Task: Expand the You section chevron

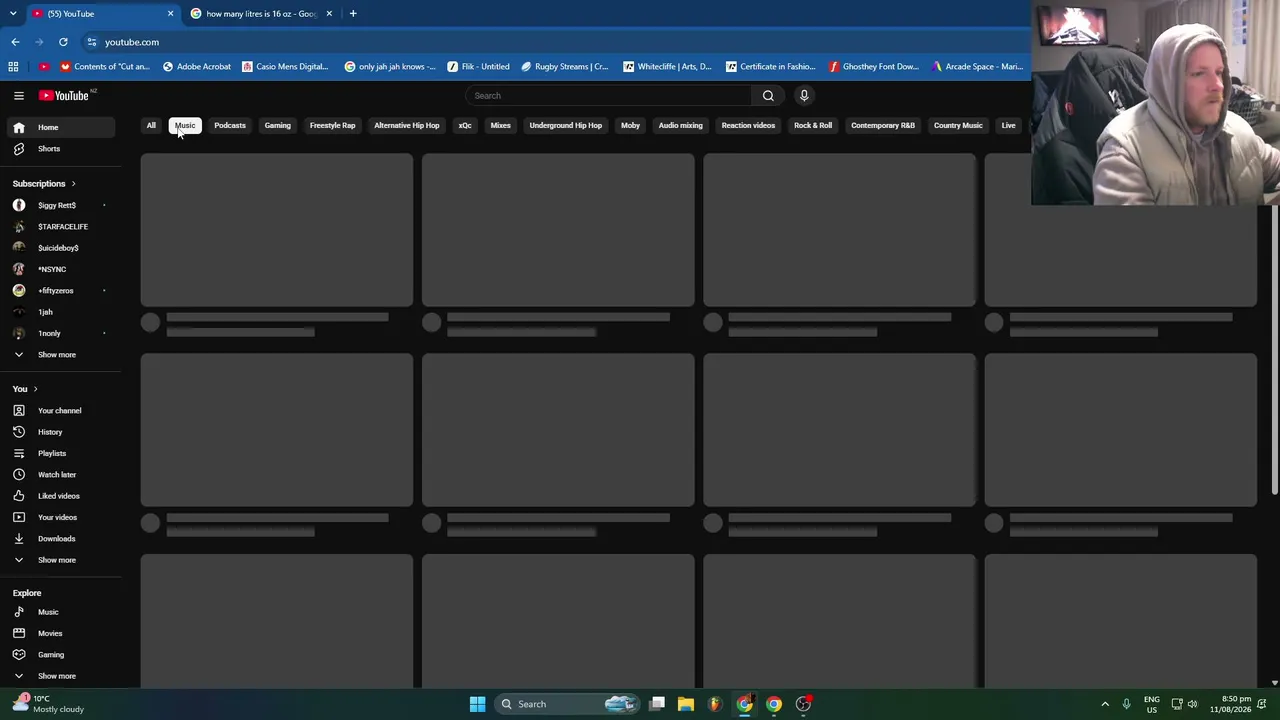Action: click(35, 389)
